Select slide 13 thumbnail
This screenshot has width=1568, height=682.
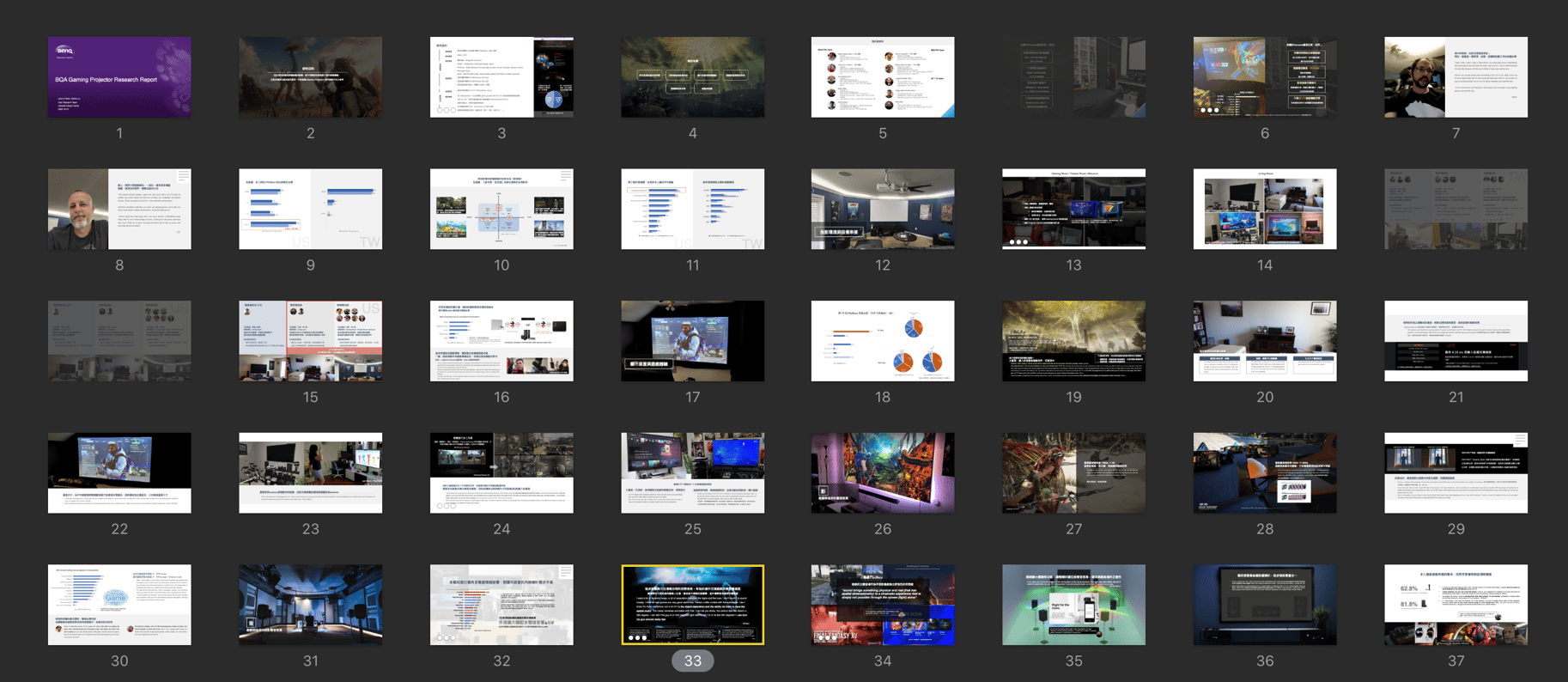(1073, 209)
